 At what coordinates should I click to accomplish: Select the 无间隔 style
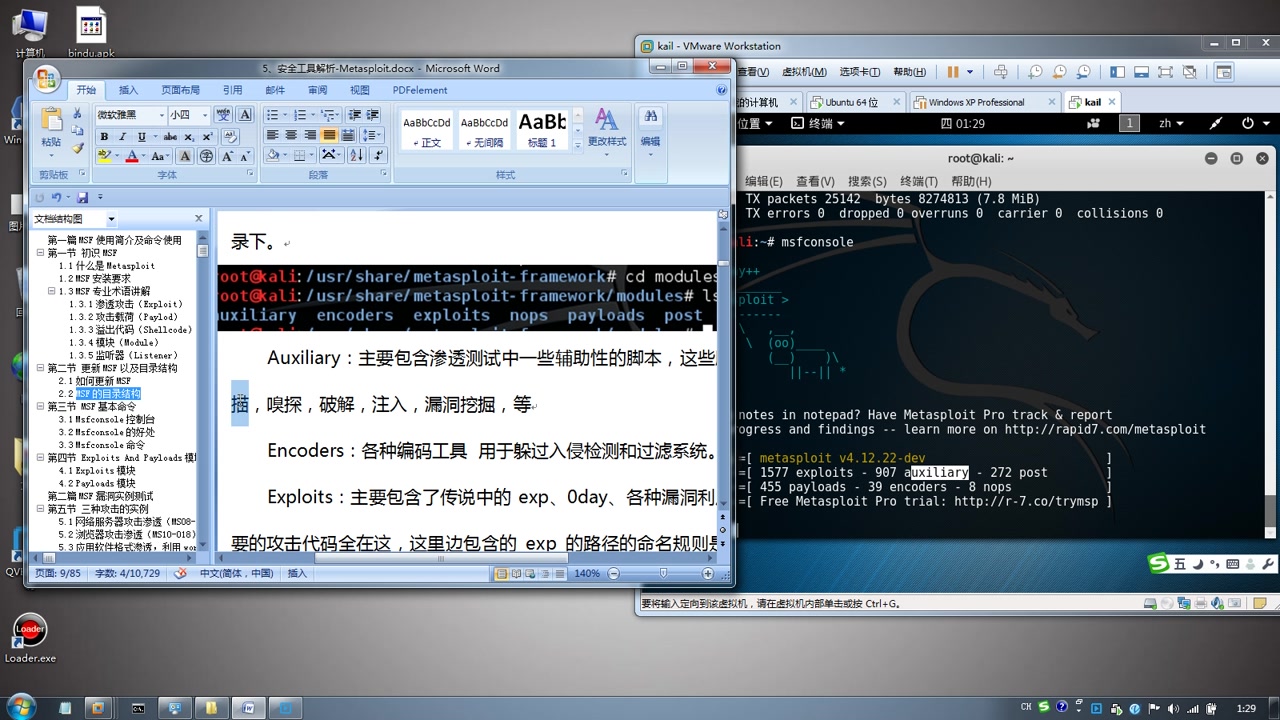click(484, 130)
